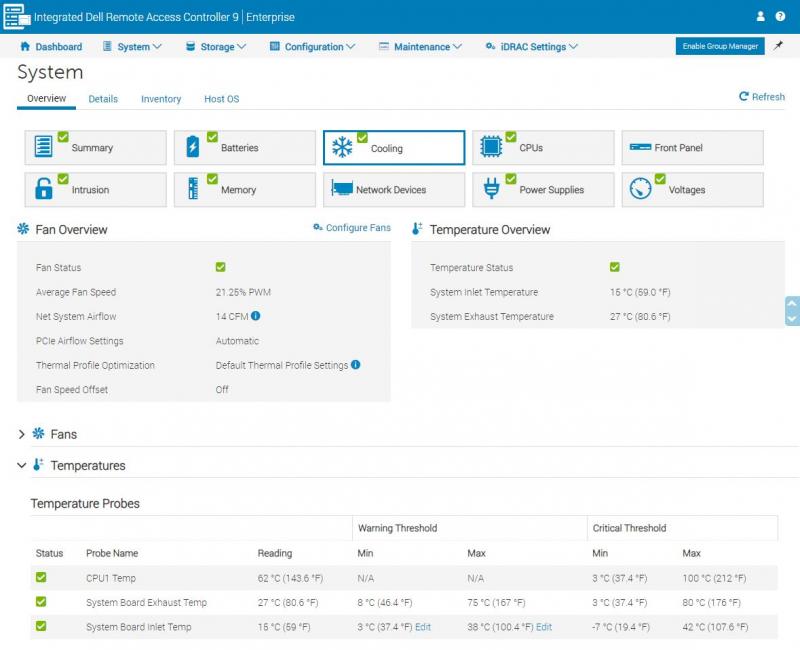Switch to the Details tab
Screen dimensions: 800x650
click(x=103, y=99)
